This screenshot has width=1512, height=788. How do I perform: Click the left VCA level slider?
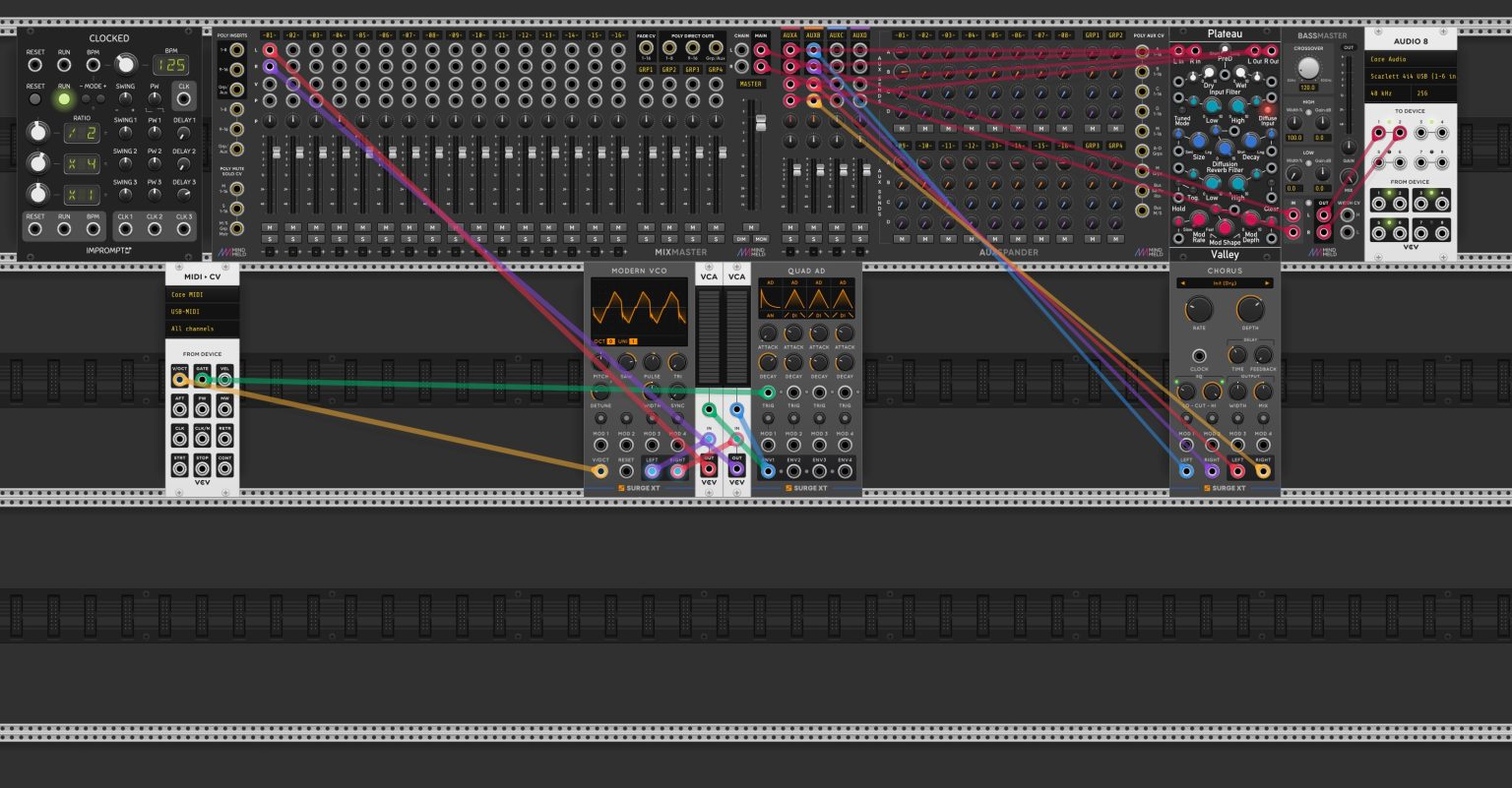(710, 338)
